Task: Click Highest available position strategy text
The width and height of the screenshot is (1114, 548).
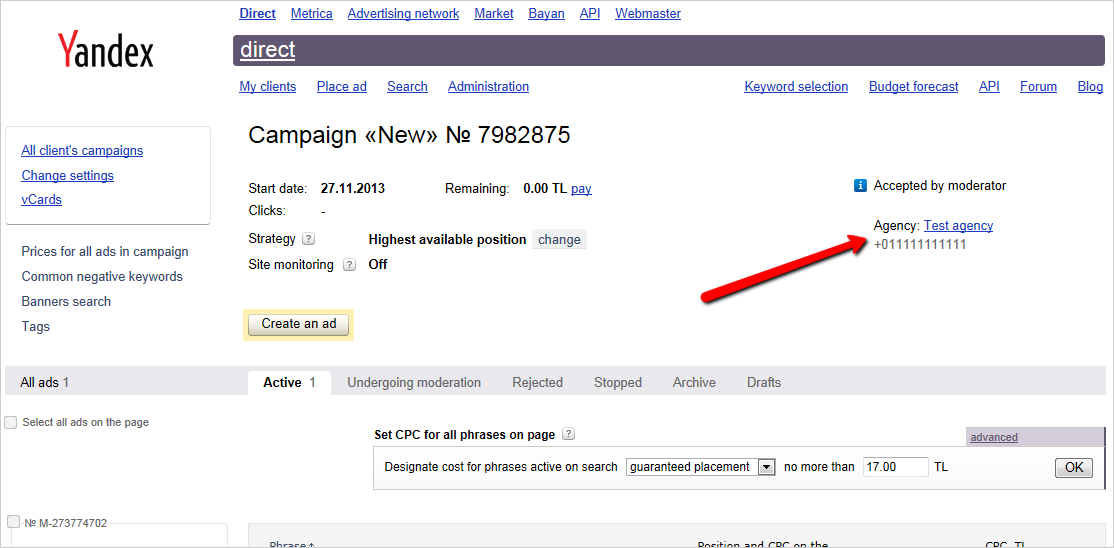Action: click(447, 240)
